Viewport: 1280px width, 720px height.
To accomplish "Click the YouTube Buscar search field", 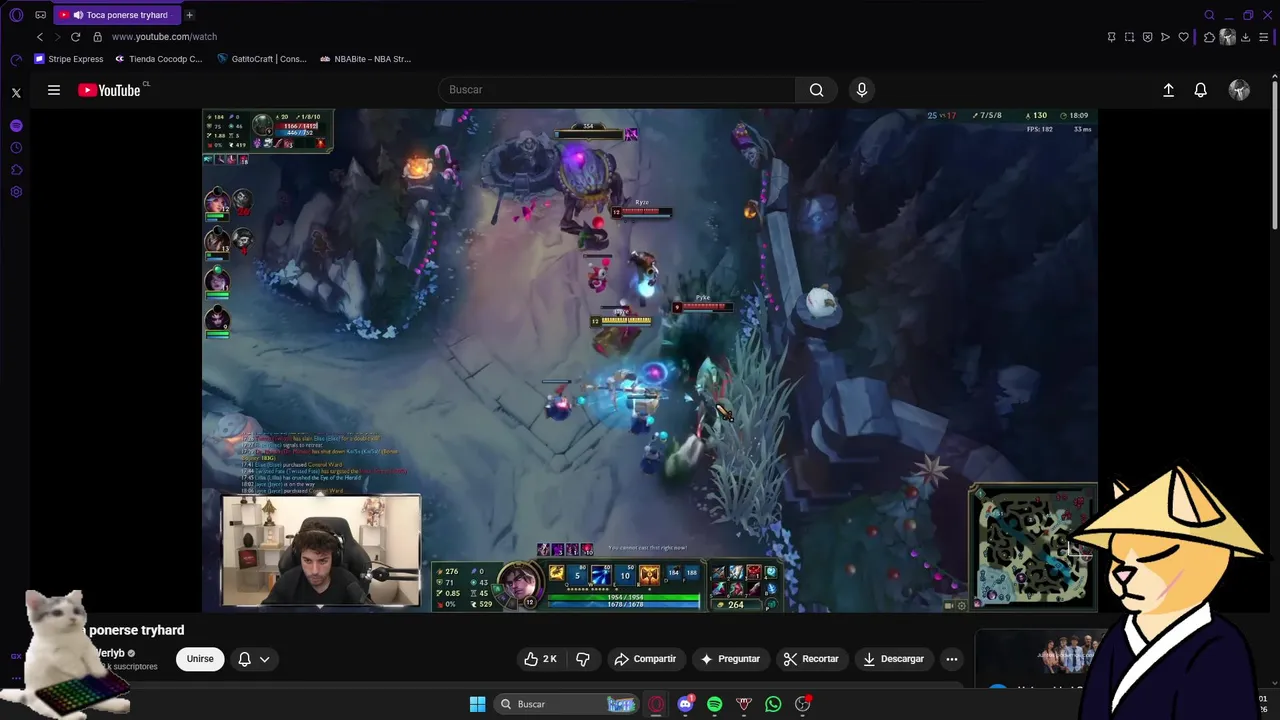I will point(617,90).
